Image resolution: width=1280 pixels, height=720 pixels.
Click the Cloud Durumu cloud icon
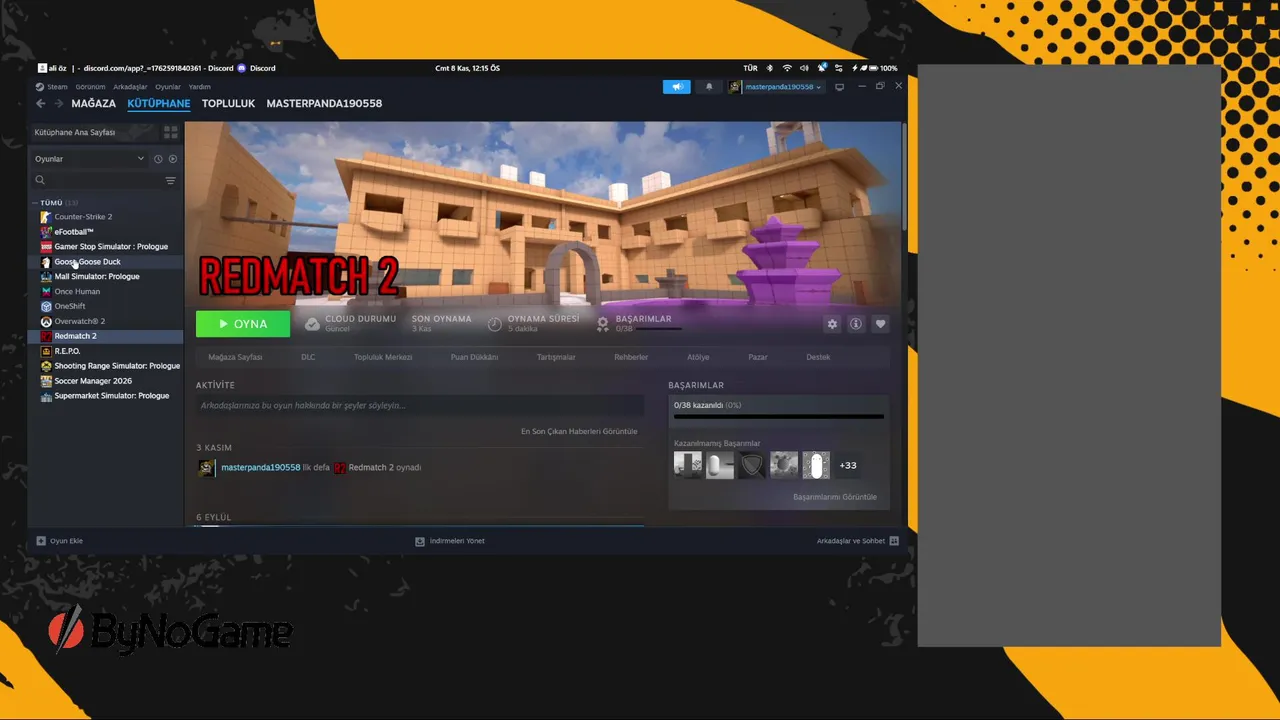click(312, 324)
